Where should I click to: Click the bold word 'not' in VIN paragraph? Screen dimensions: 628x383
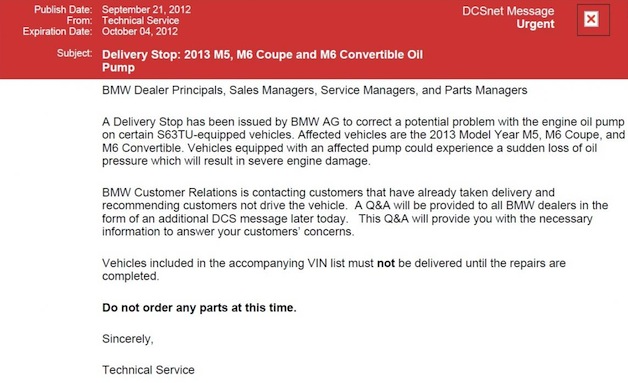[x=386, y=263]
